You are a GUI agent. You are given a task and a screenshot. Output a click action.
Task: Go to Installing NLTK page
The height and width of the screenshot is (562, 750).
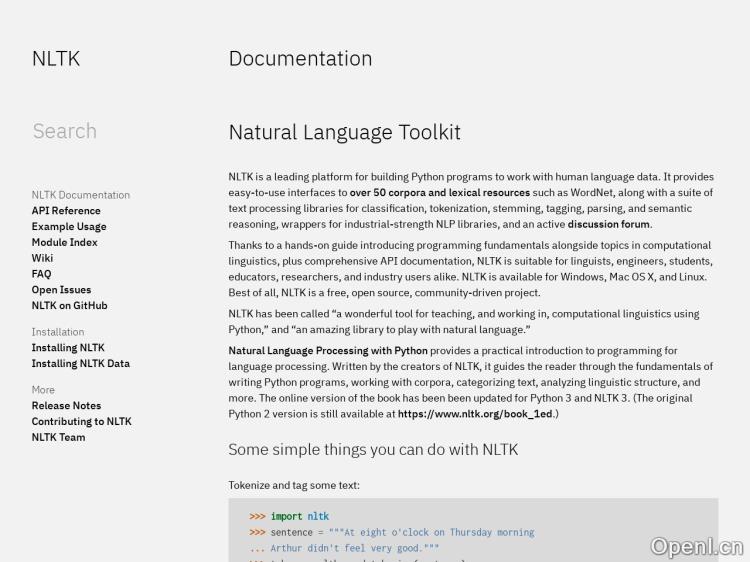(68, 347)
